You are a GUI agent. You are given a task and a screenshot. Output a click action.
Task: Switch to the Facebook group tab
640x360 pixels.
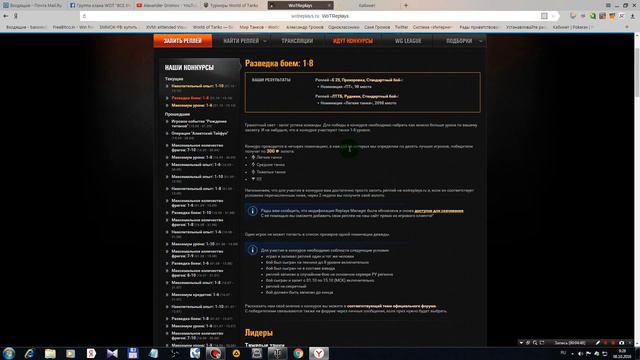[100, 6]
